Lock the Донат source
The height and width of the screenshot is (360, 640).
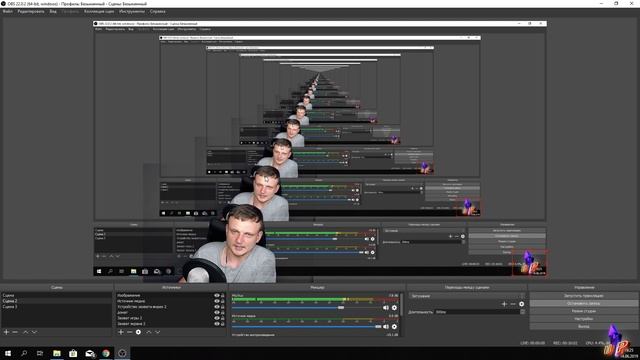(x=223, y=313)
